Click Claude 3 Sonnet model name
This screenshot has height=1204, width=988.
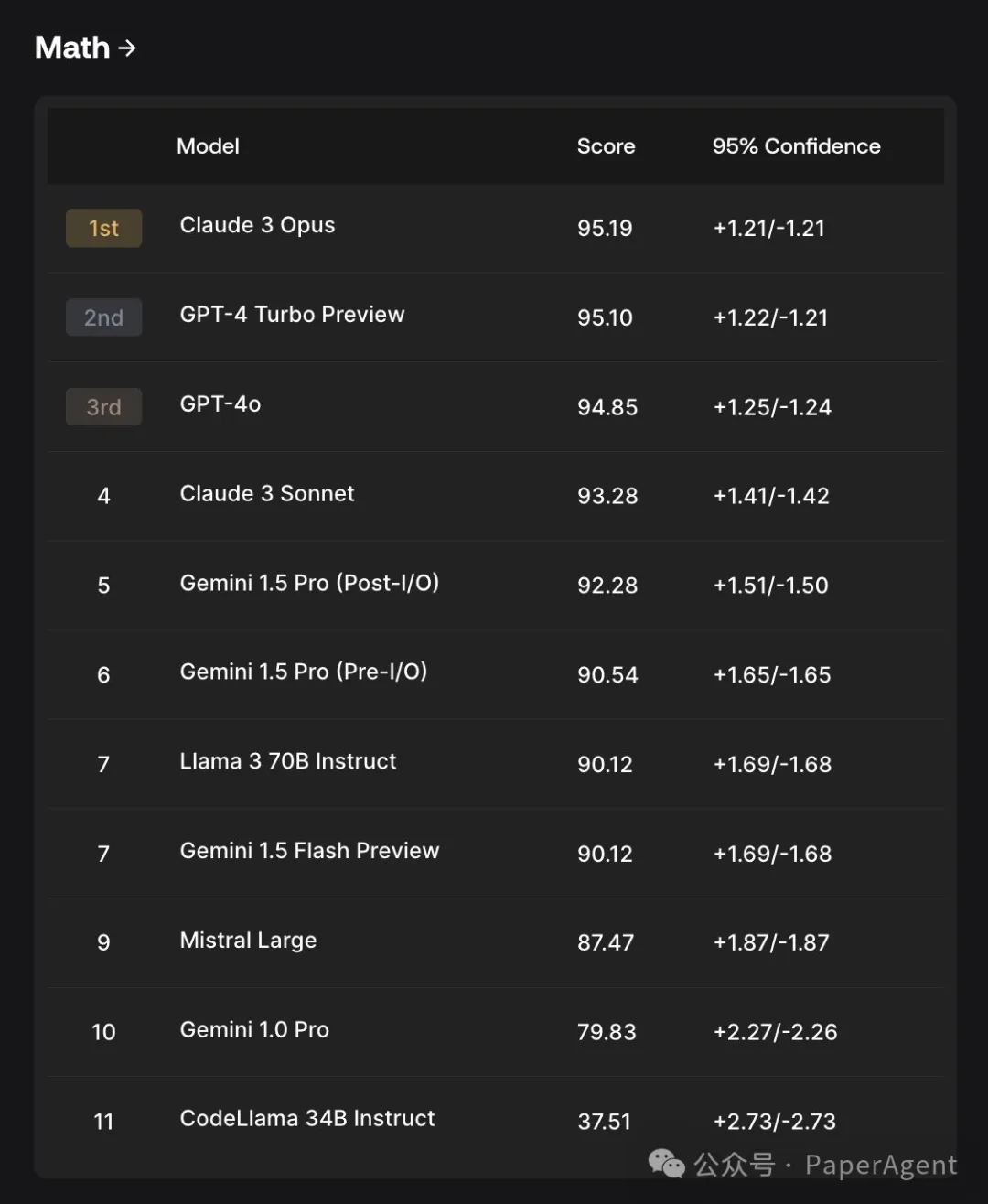[x=267, y=494]
